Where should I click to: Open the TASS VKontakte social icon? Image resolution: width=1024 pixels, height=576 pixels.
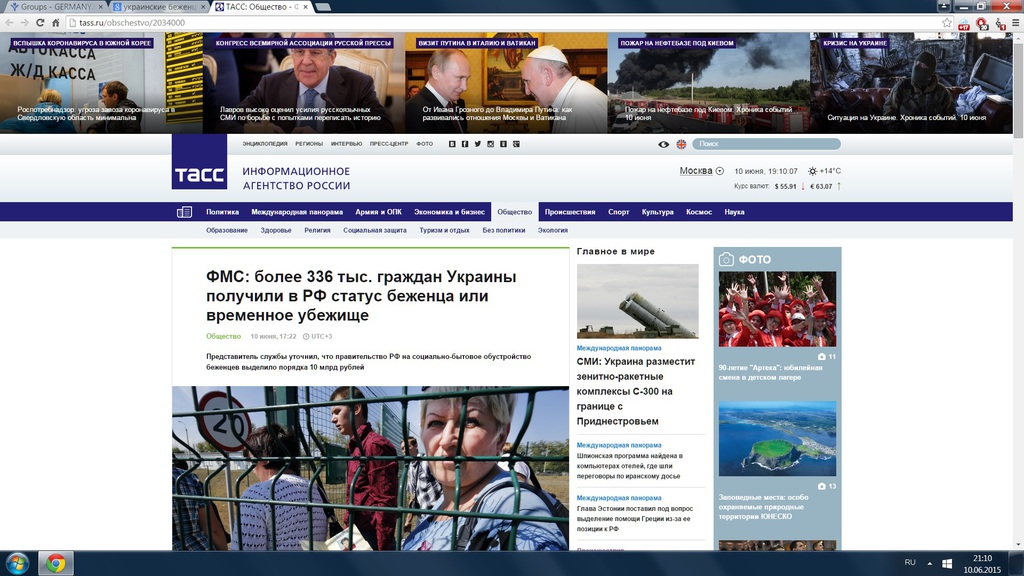click(x=452, y=144)
